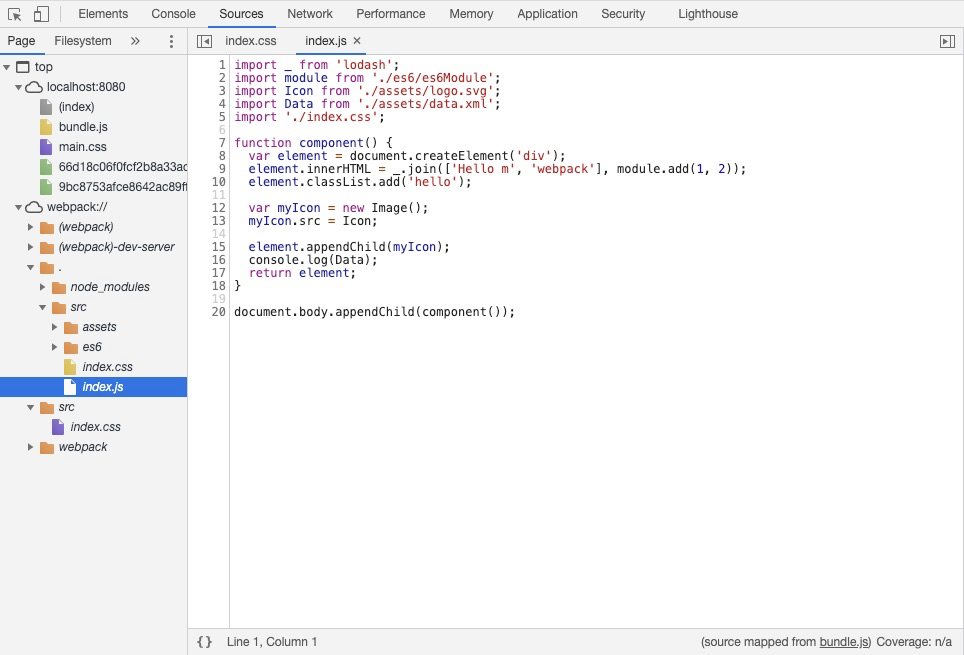Screen dimensions: 964x655
Task: Expand the (webpack)-dev-server folder
Action: coord(30,247)
